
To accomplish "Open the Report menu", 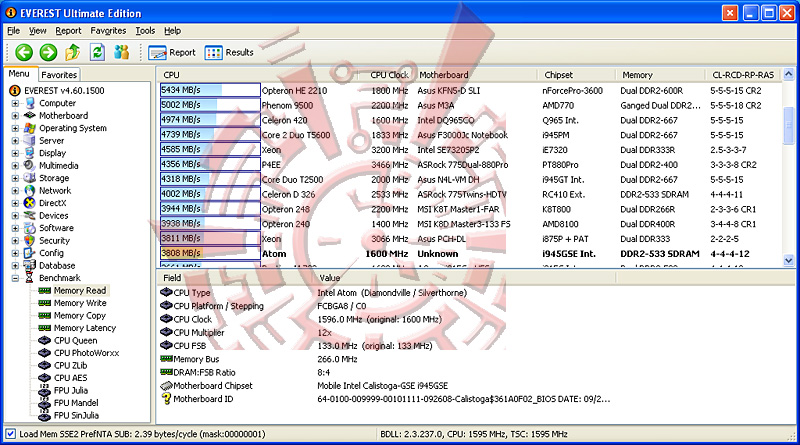I will [68, 31].
